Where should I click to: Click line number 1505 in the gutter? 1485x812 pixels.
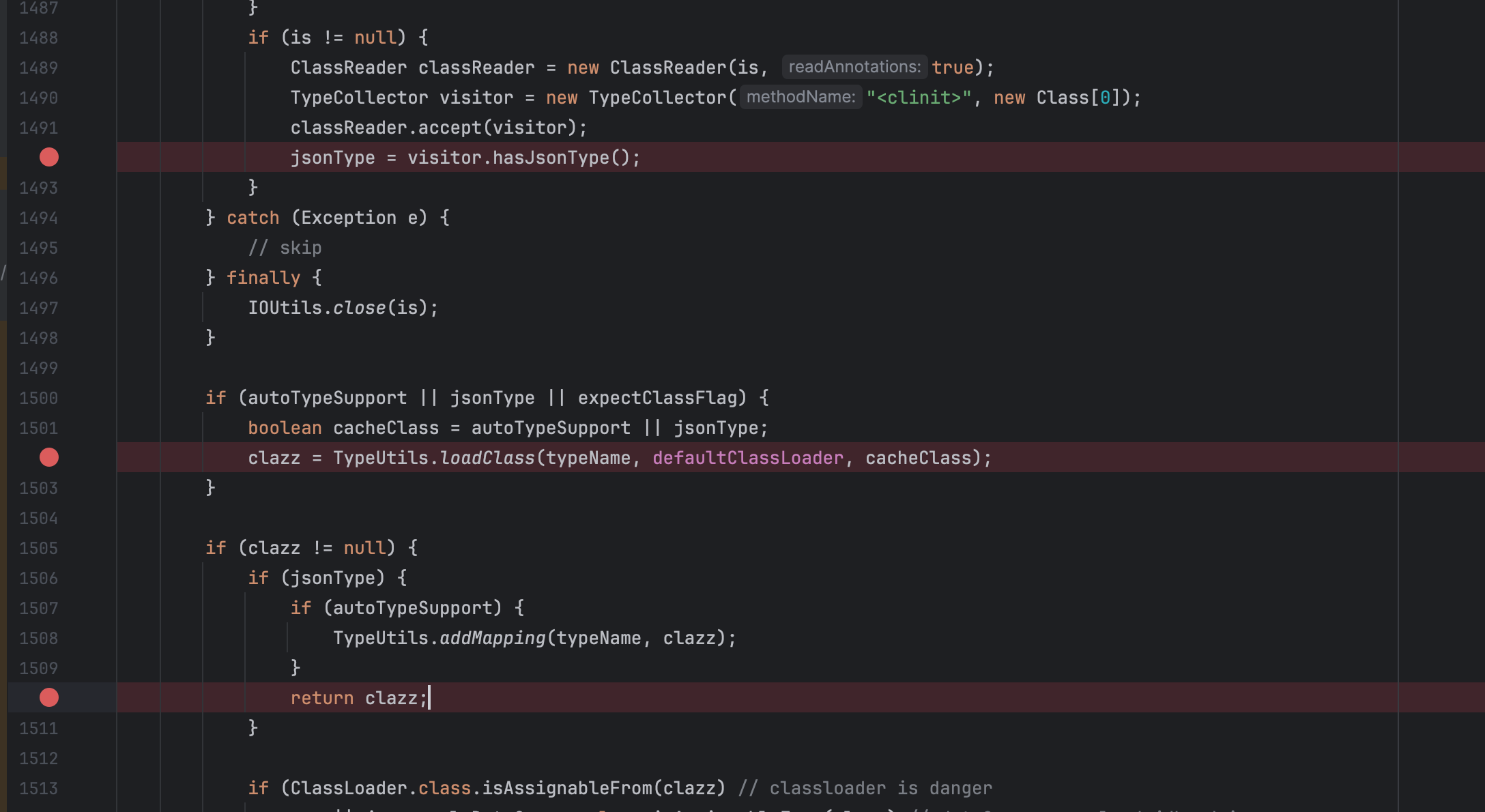39,548
